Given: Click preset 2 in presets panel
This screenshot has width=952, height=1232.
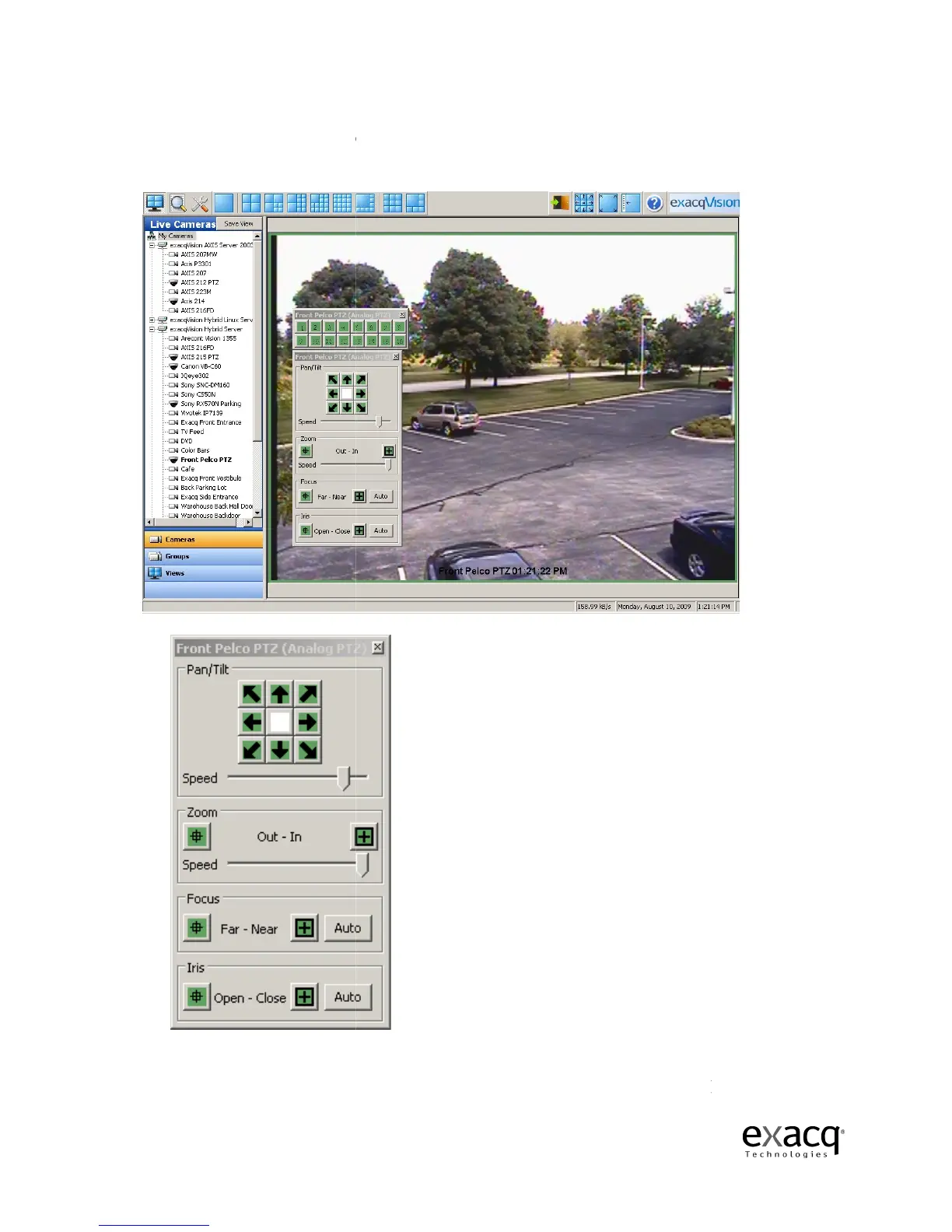Looking at the screenshot, I should (x=315, y=327).
